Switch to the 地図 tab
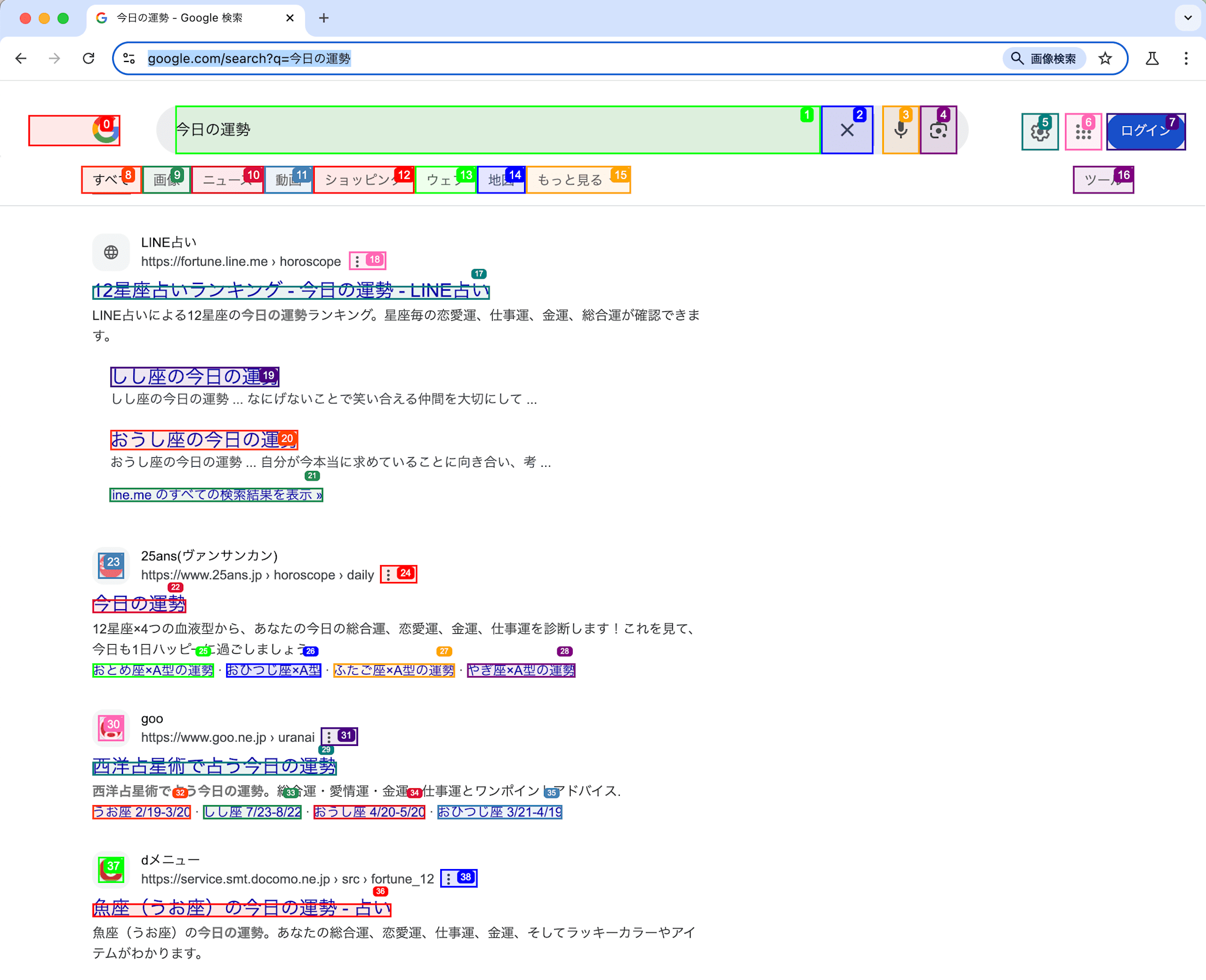The image size is (1206, 980). pyautogui.click(x=501, y=180)
